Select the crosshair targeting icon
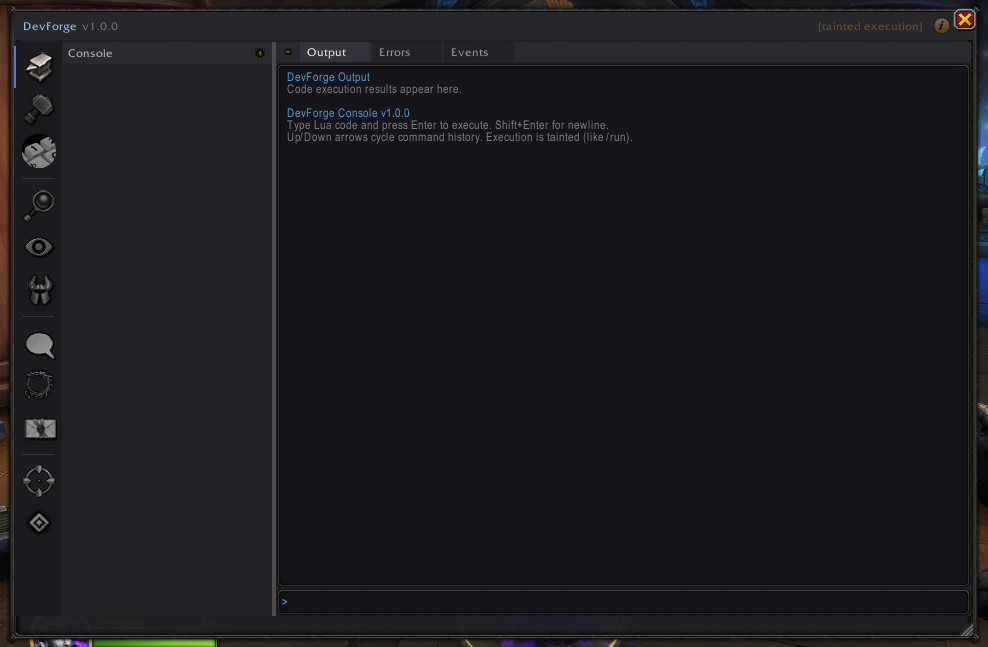 pyautogui.click(x=38, y=479)
